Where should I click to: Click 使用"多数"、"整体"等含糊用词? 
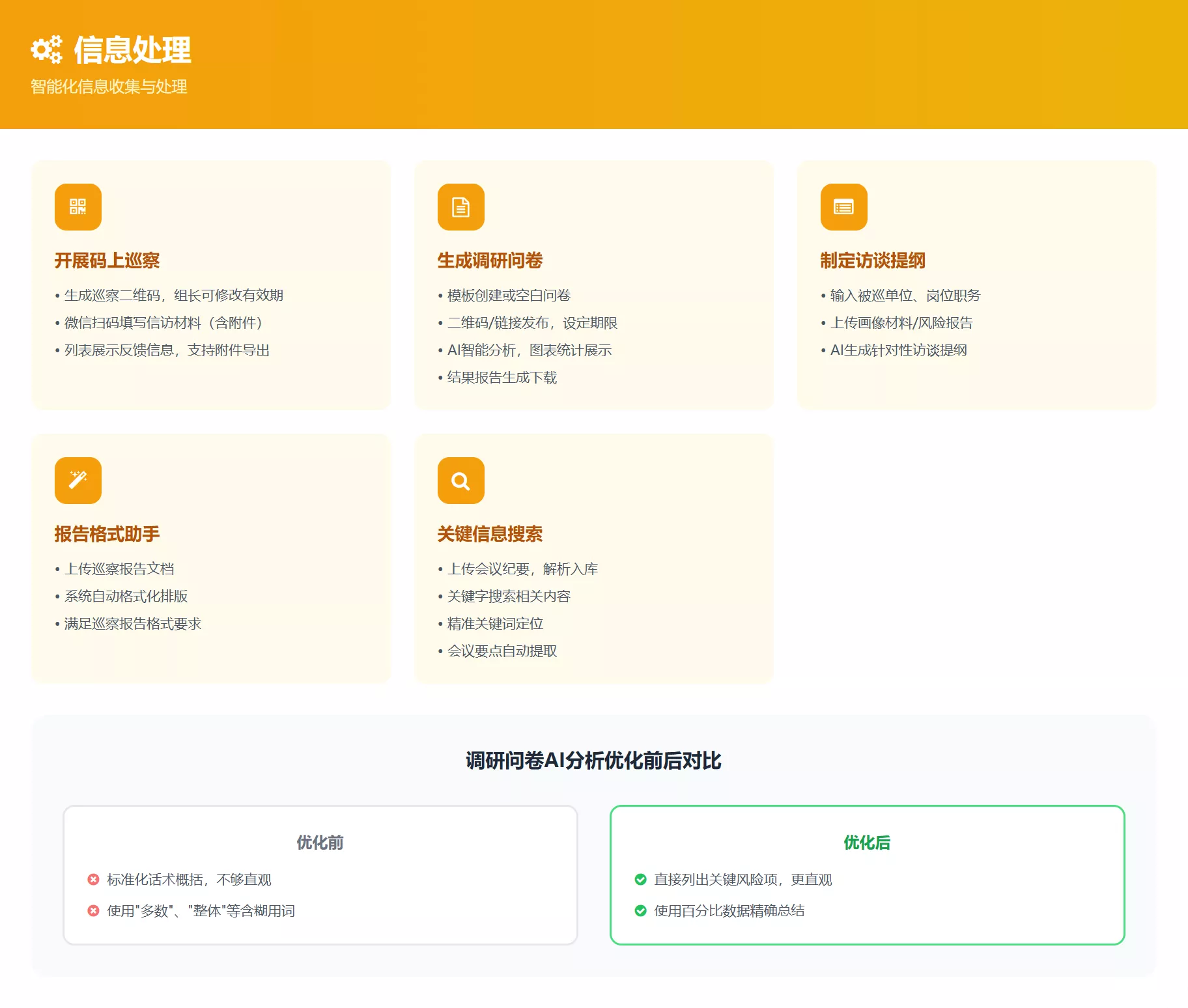(x=201, y=911)
